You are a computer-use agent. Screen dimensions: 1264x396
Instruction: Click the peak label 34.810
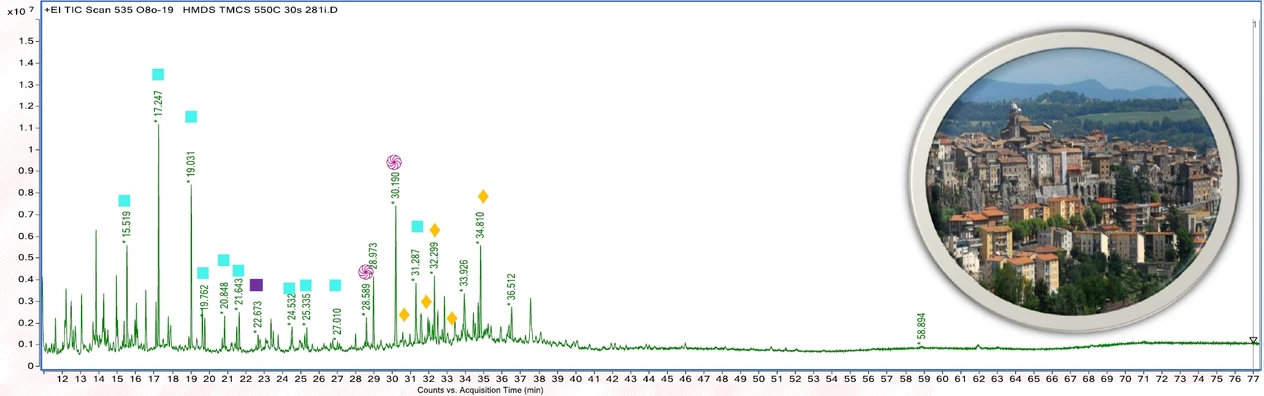[x=480, y=228]
